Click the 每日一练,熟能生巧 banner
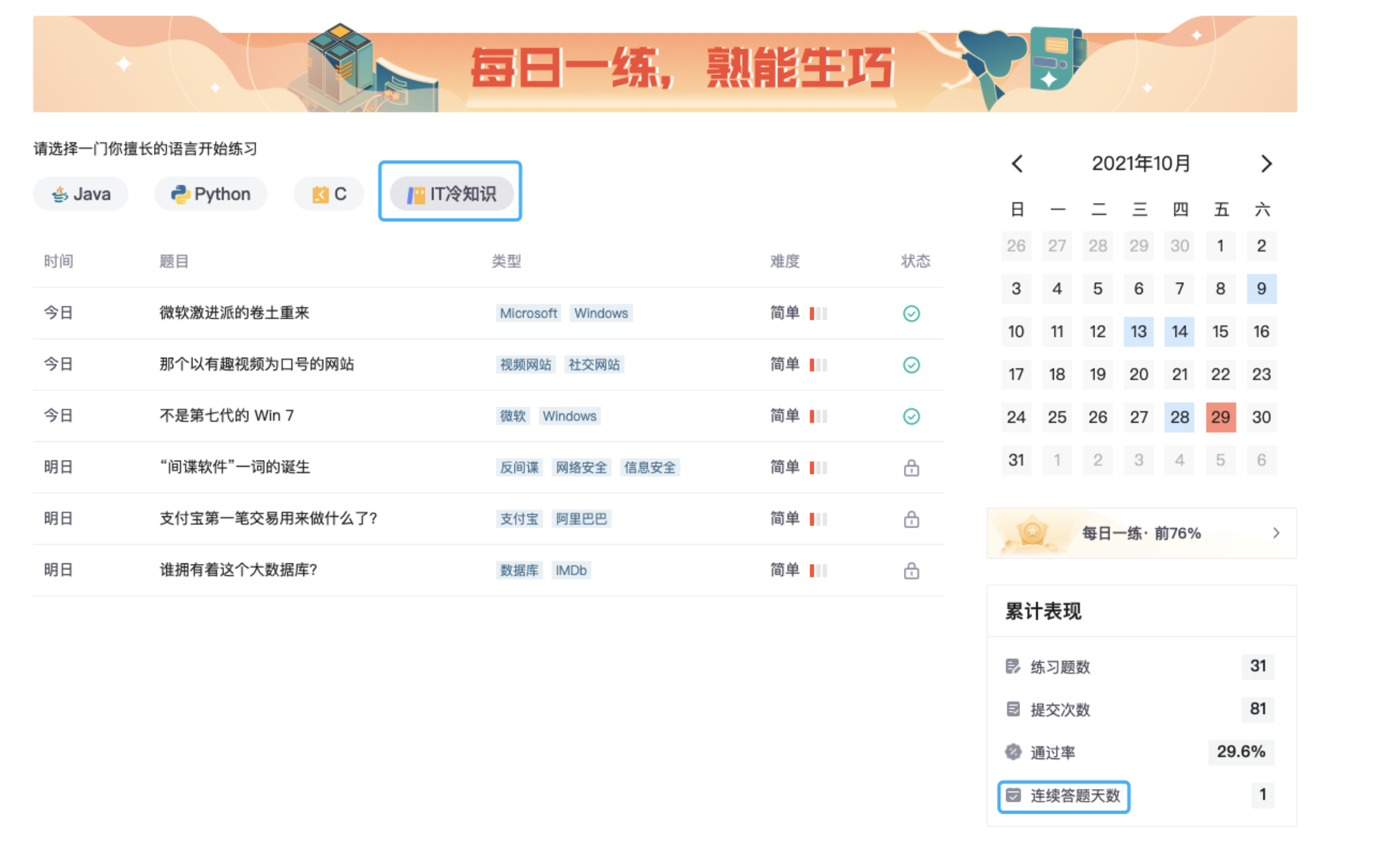 click(x=665, y=64)
